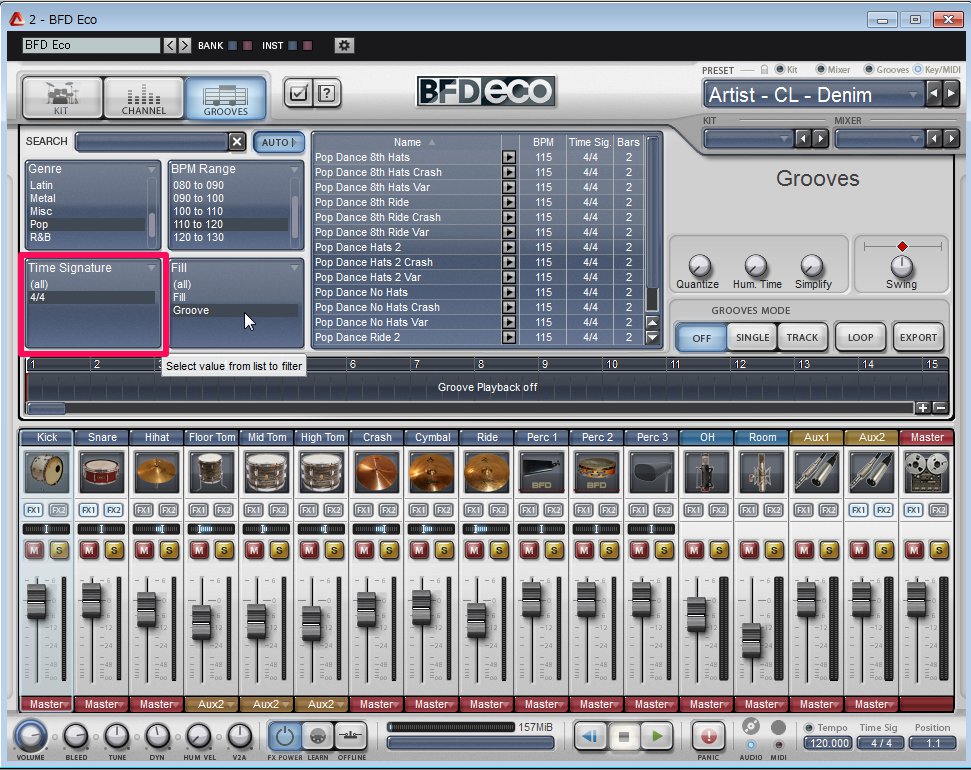Screen dimensions: 971x770
Task: Expand the BPM Range filter arrow
Action: 294,169
